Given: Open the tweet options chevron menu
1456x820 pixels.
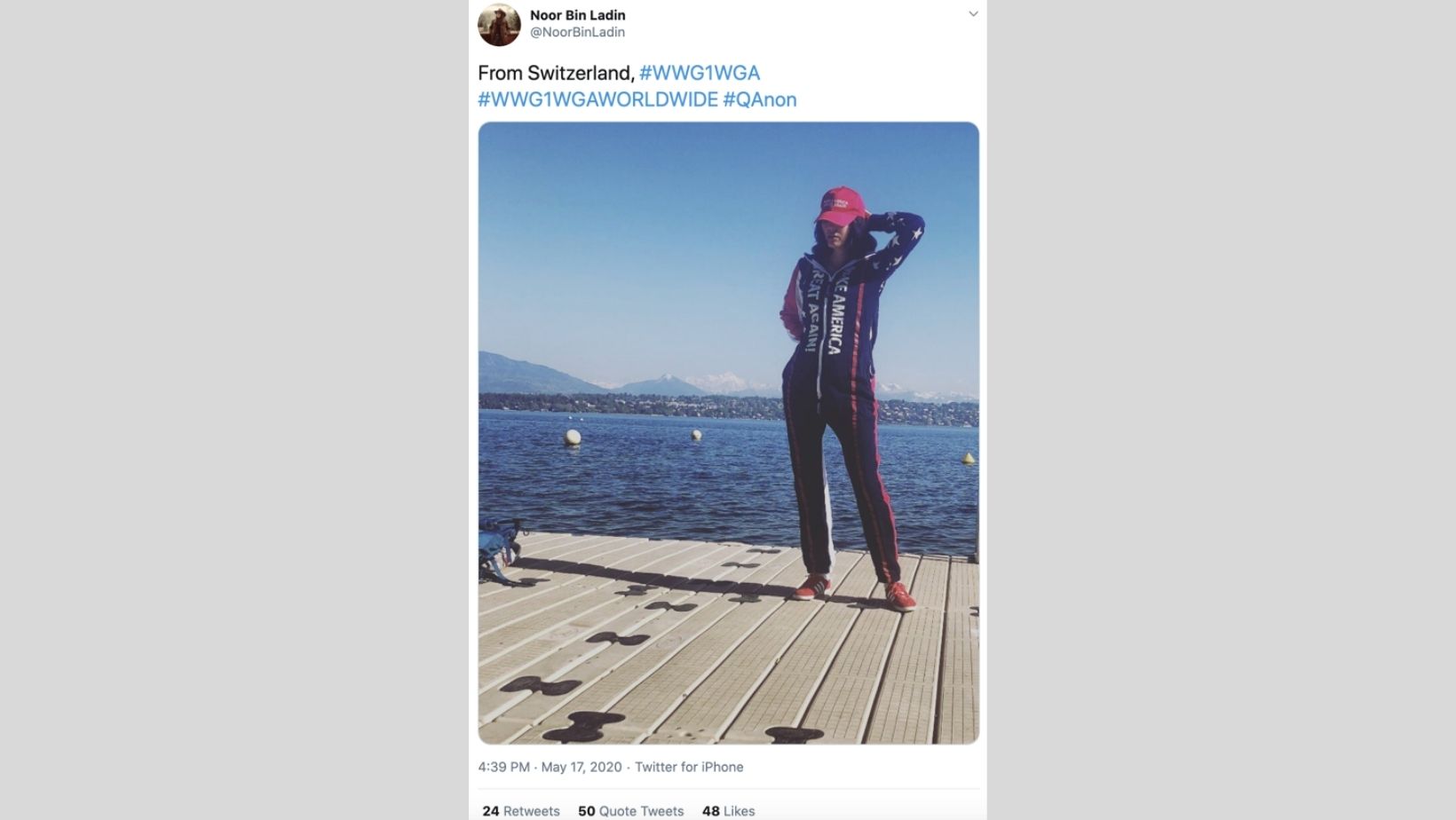Looking at the screenshot, I should [973, 14].
